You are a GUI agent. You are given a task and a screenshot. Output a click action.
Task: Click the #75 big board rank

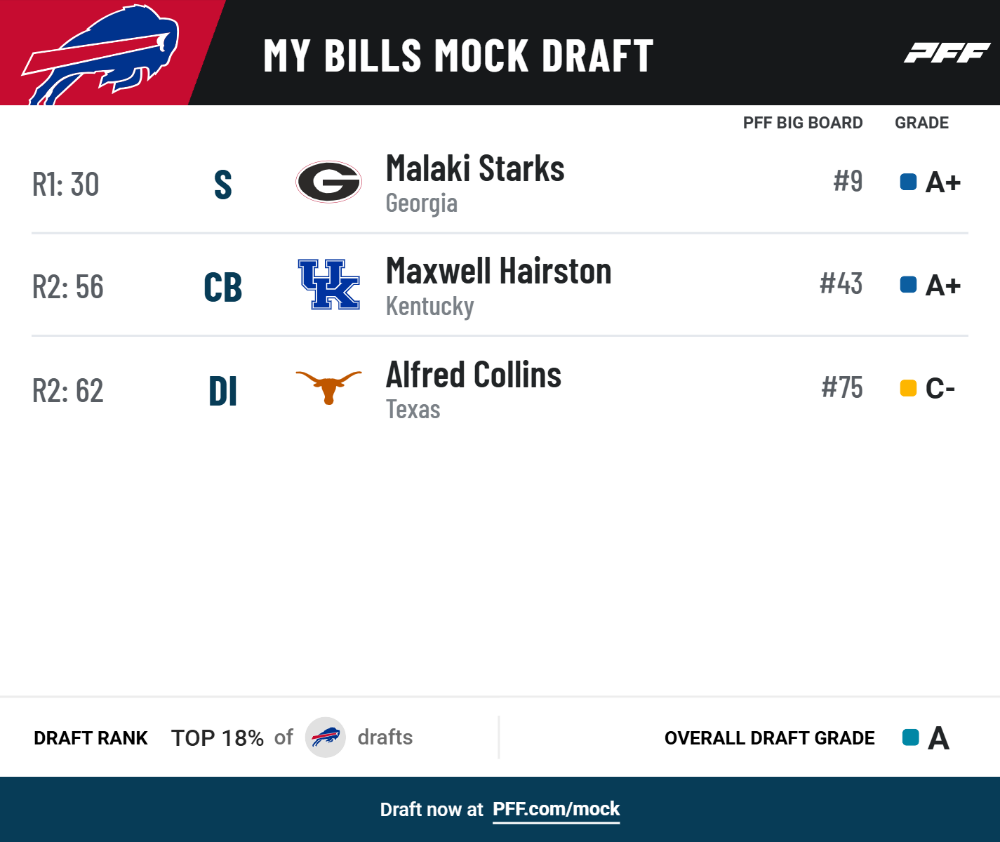pyautogui.click(x=842, y=387)
